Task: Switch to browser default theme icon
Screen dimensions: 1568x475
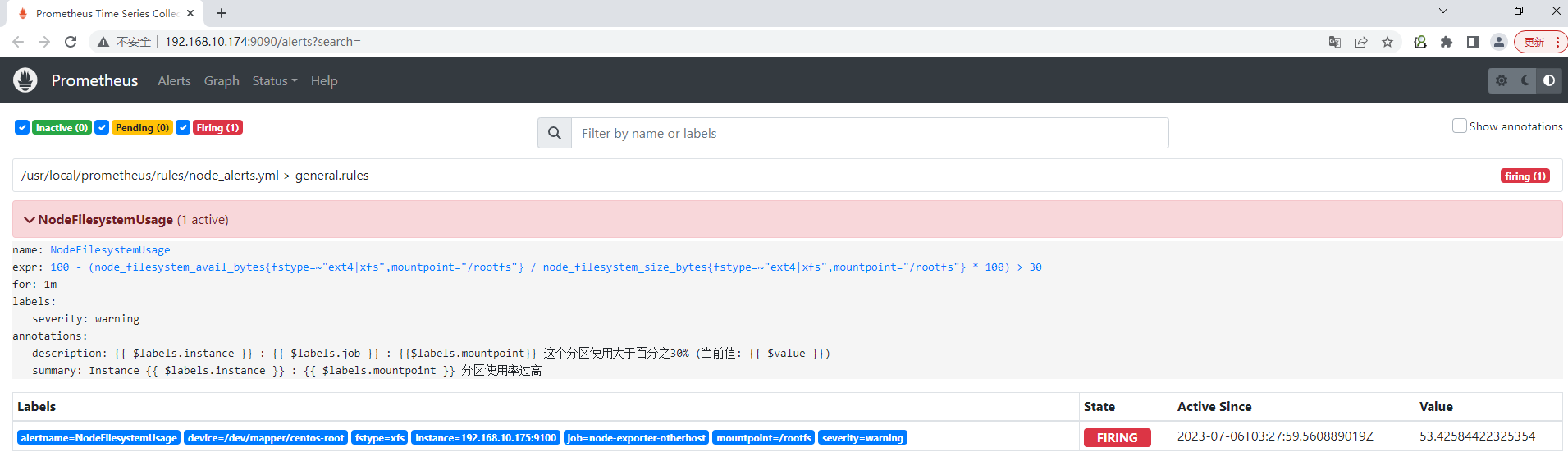Action: coord(1502,80)
